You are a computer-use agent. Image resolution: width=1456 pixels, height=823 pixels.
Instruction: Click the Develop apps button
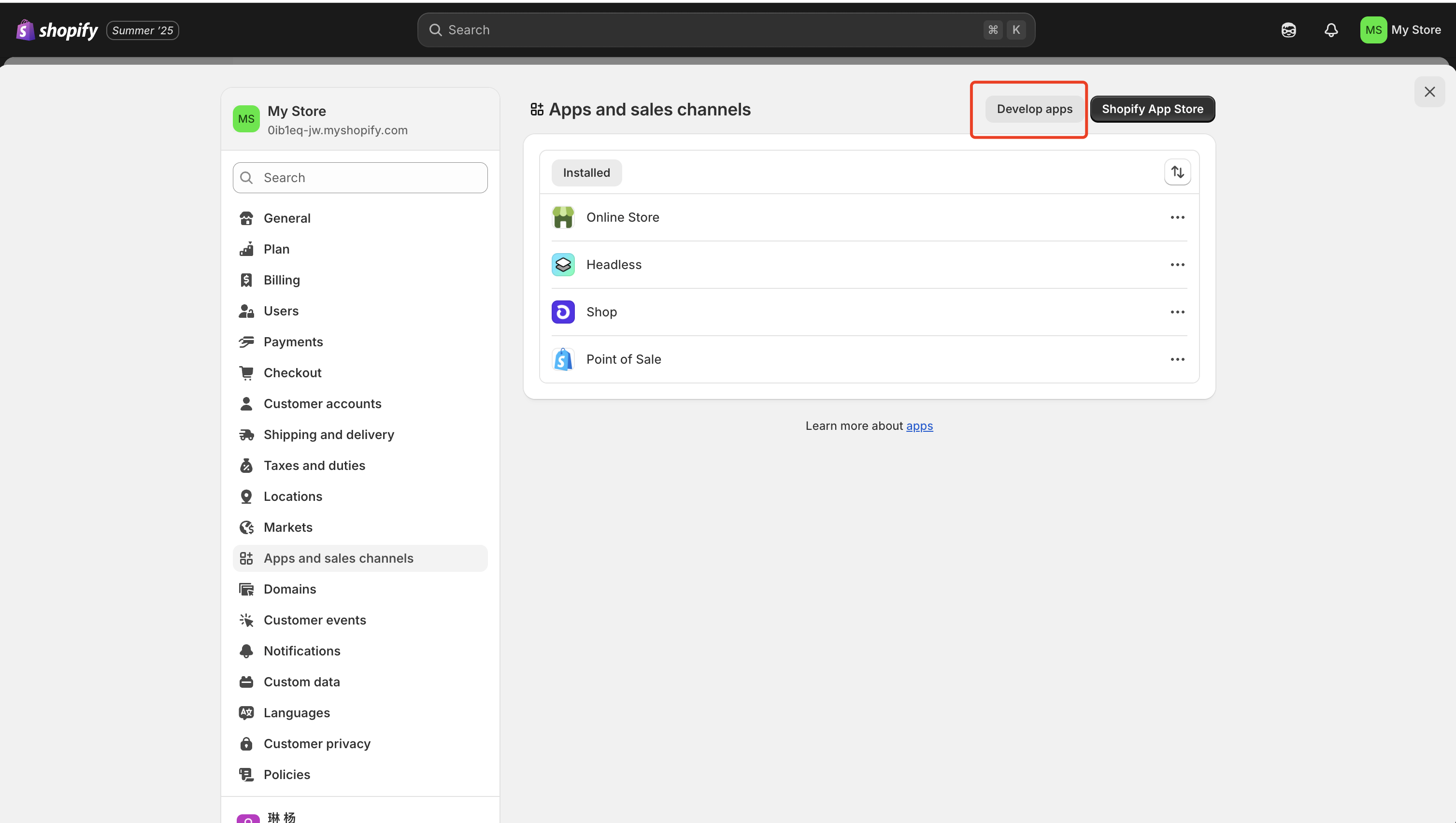pos(1034,109)
